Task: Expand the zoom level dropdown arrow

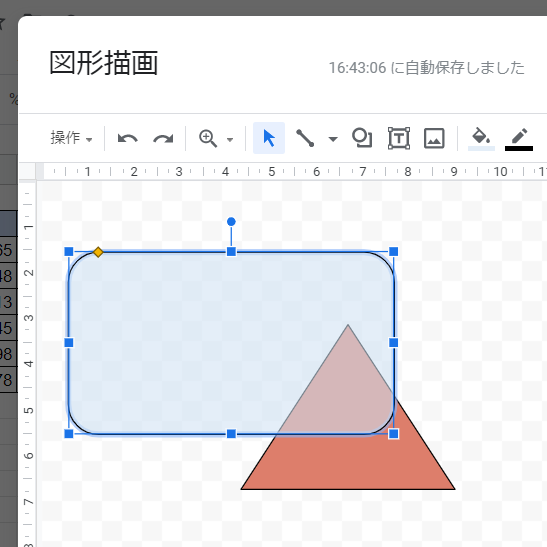Action: pos(230,140)
